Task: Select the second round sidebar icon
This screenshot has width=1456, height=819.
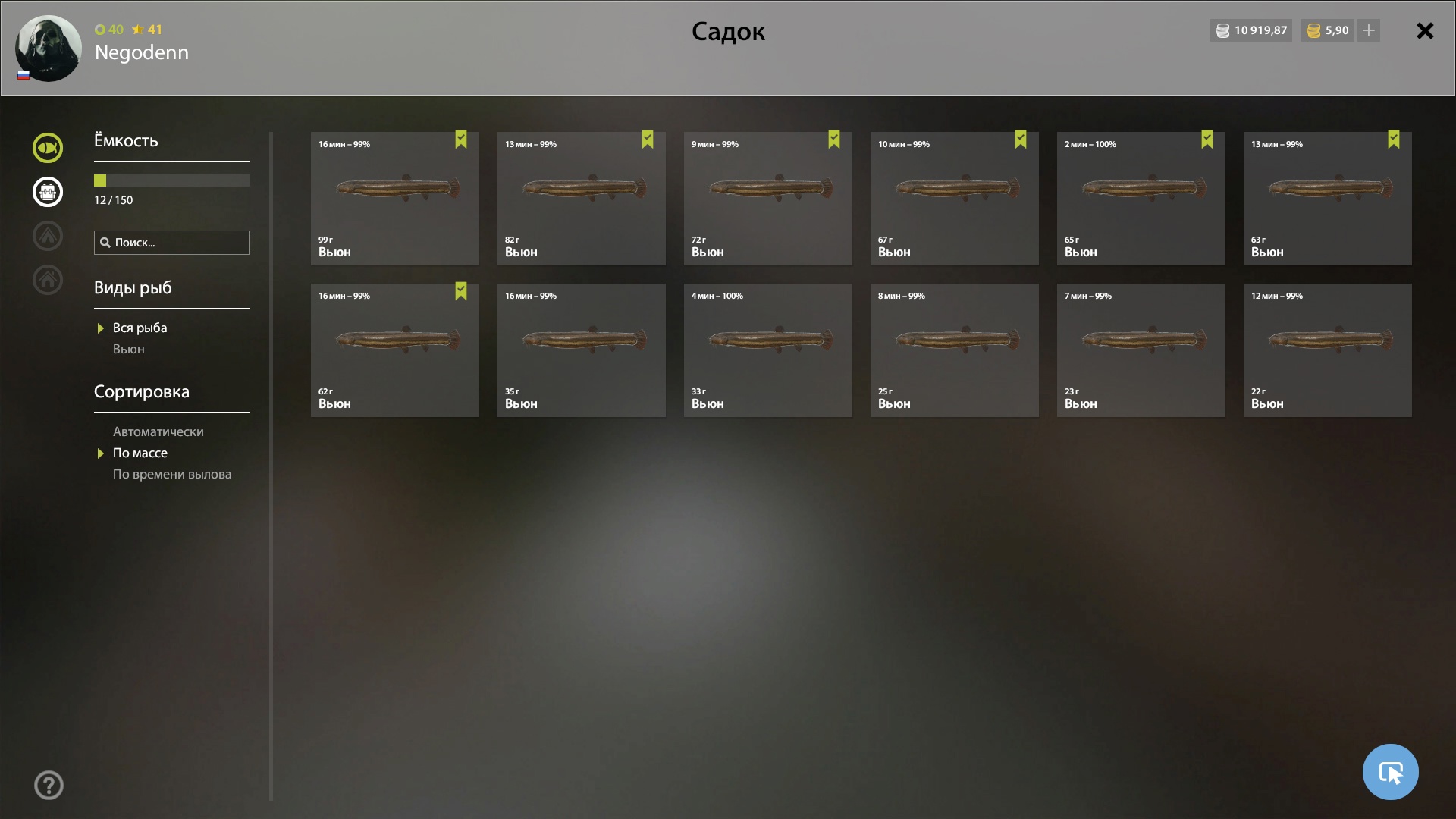Action: click(x=48, y=192)
